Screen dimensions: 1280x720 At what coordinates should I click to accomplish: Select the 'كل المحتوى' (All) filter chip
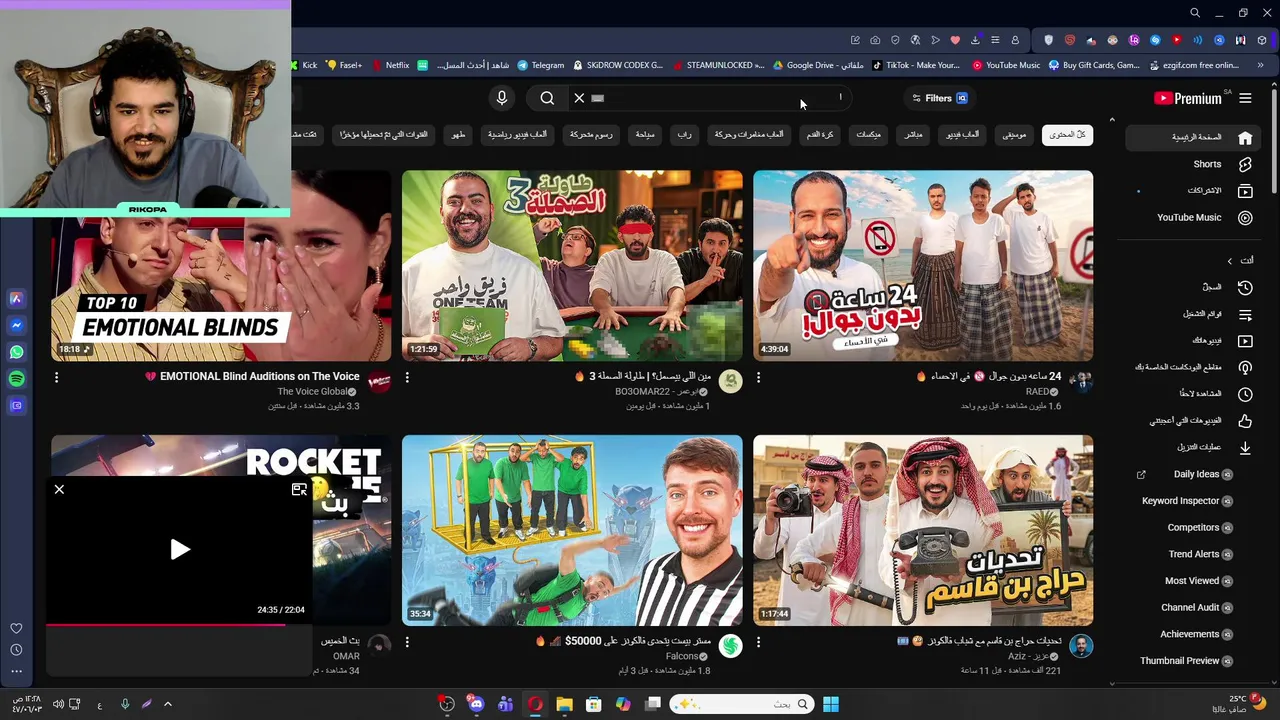[1067, 134]
